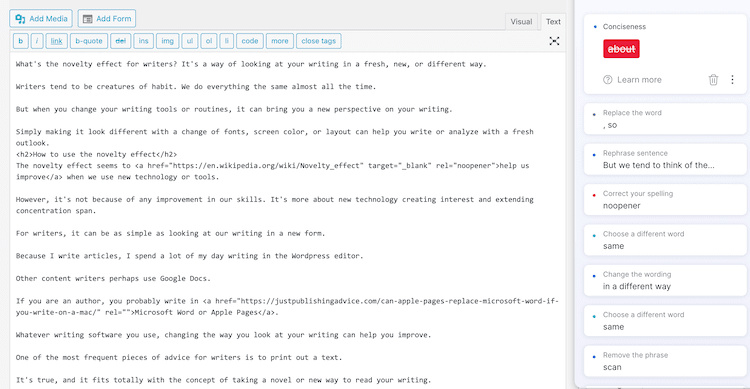Viewport: 750px width, 389px height.
Task: Insert the more tag
Action: pos(280,41)
